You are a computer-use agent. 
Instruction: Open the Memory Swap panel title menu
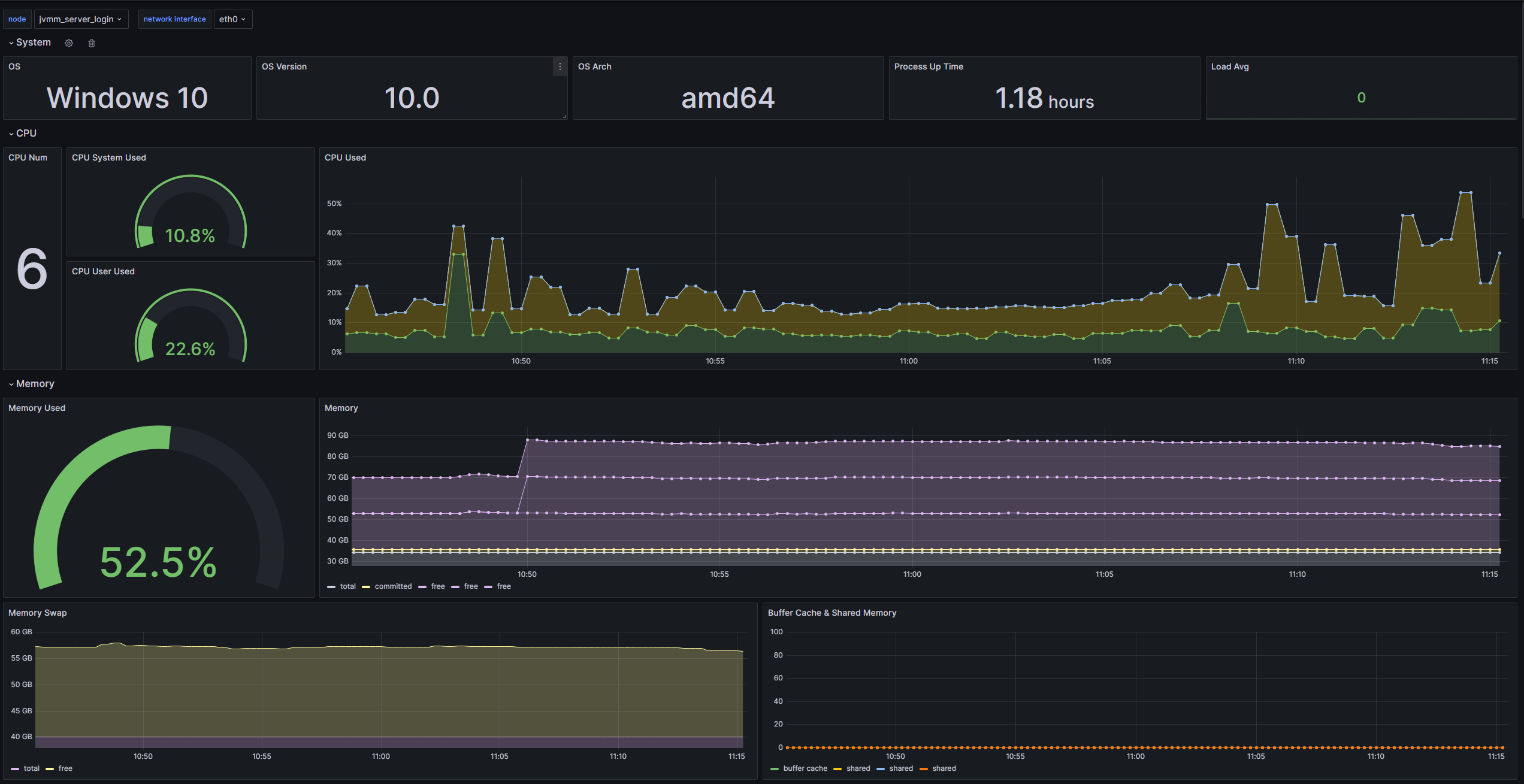pos(38,613)
